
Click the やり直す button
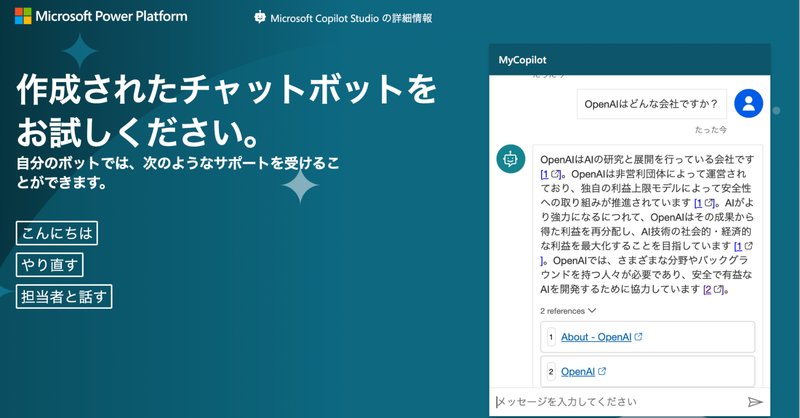(x=49, y=265)
